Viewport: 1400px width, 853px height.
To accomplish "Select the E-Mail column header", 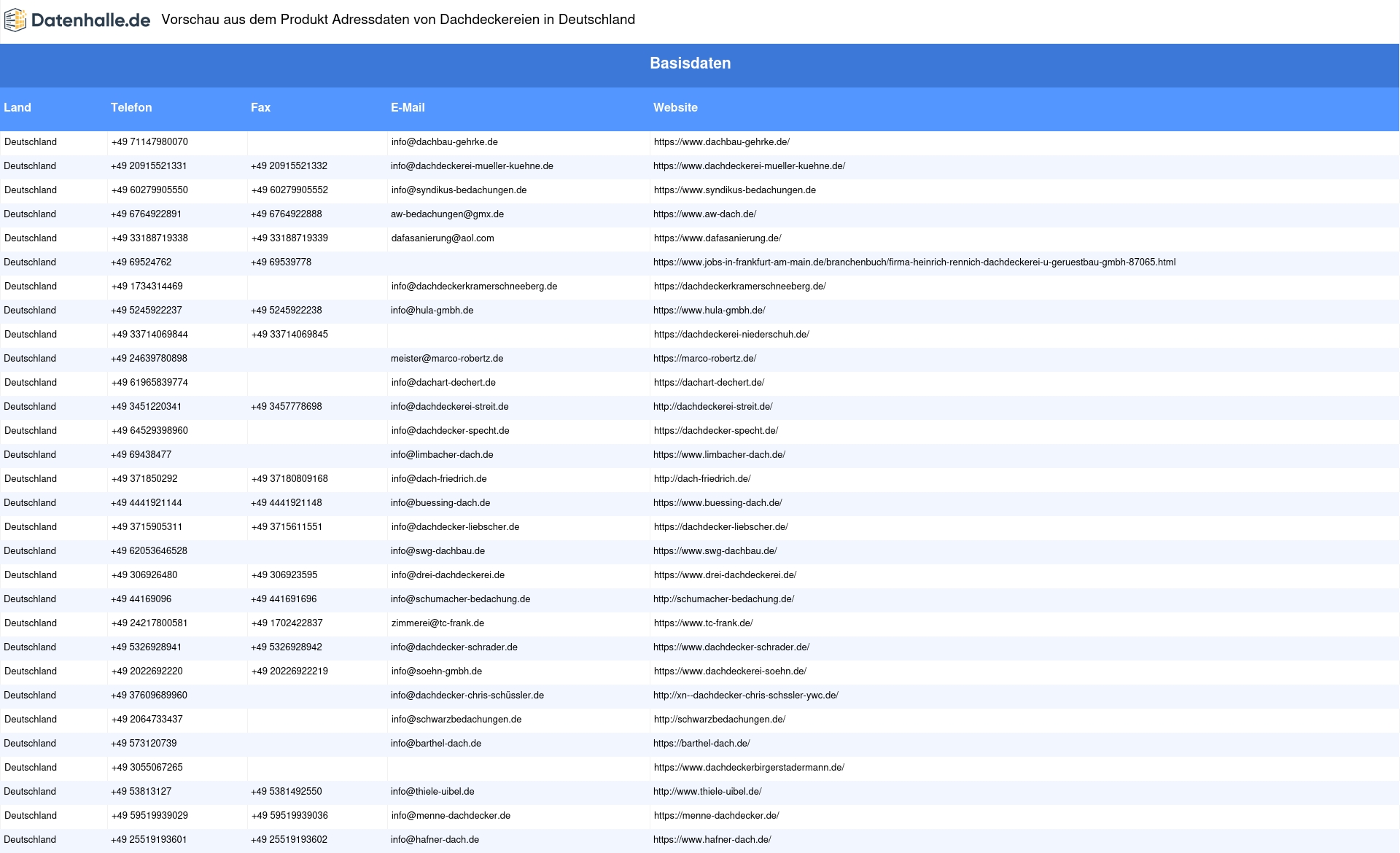I will click(408, 107).
